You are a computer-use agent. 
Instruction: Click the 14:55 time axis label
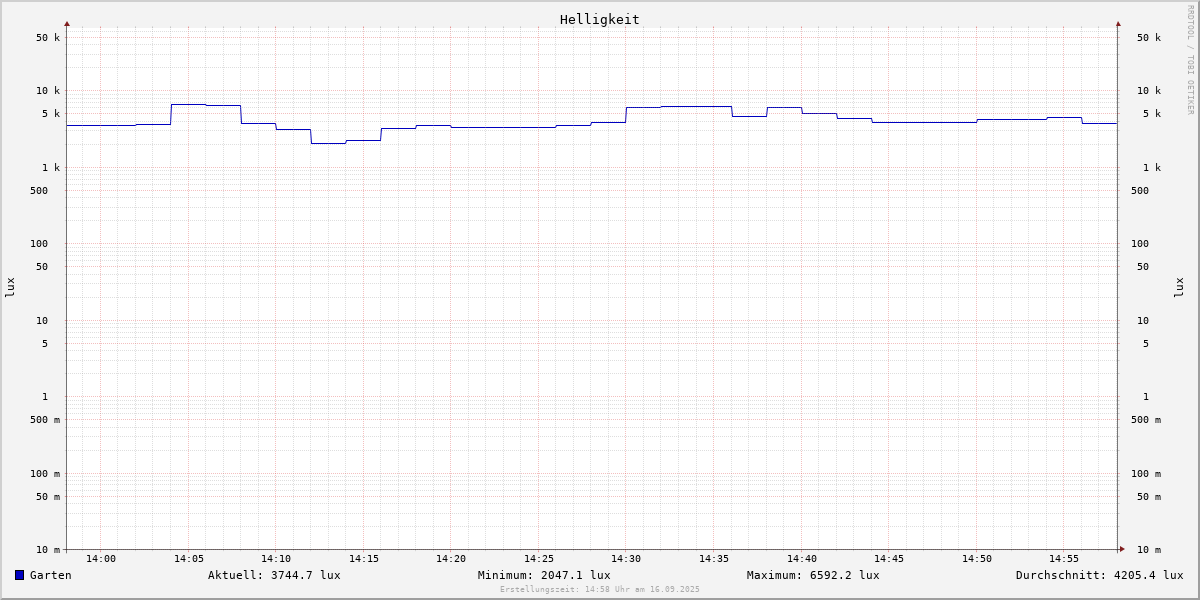pyautogui.click(x=1064, y=559)
